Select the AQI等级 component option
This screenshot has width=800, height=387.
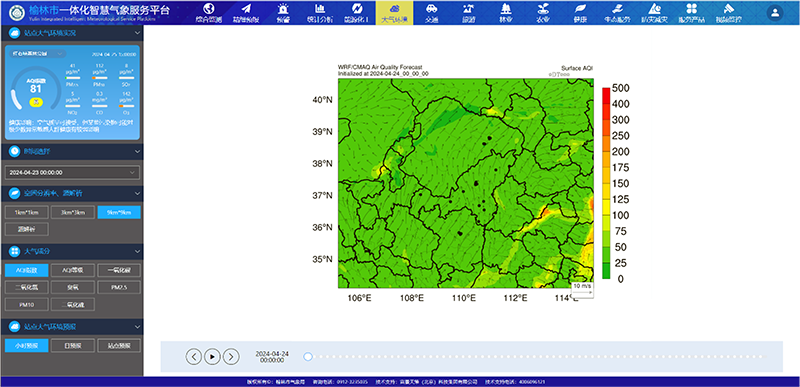(x=72, y=270)
